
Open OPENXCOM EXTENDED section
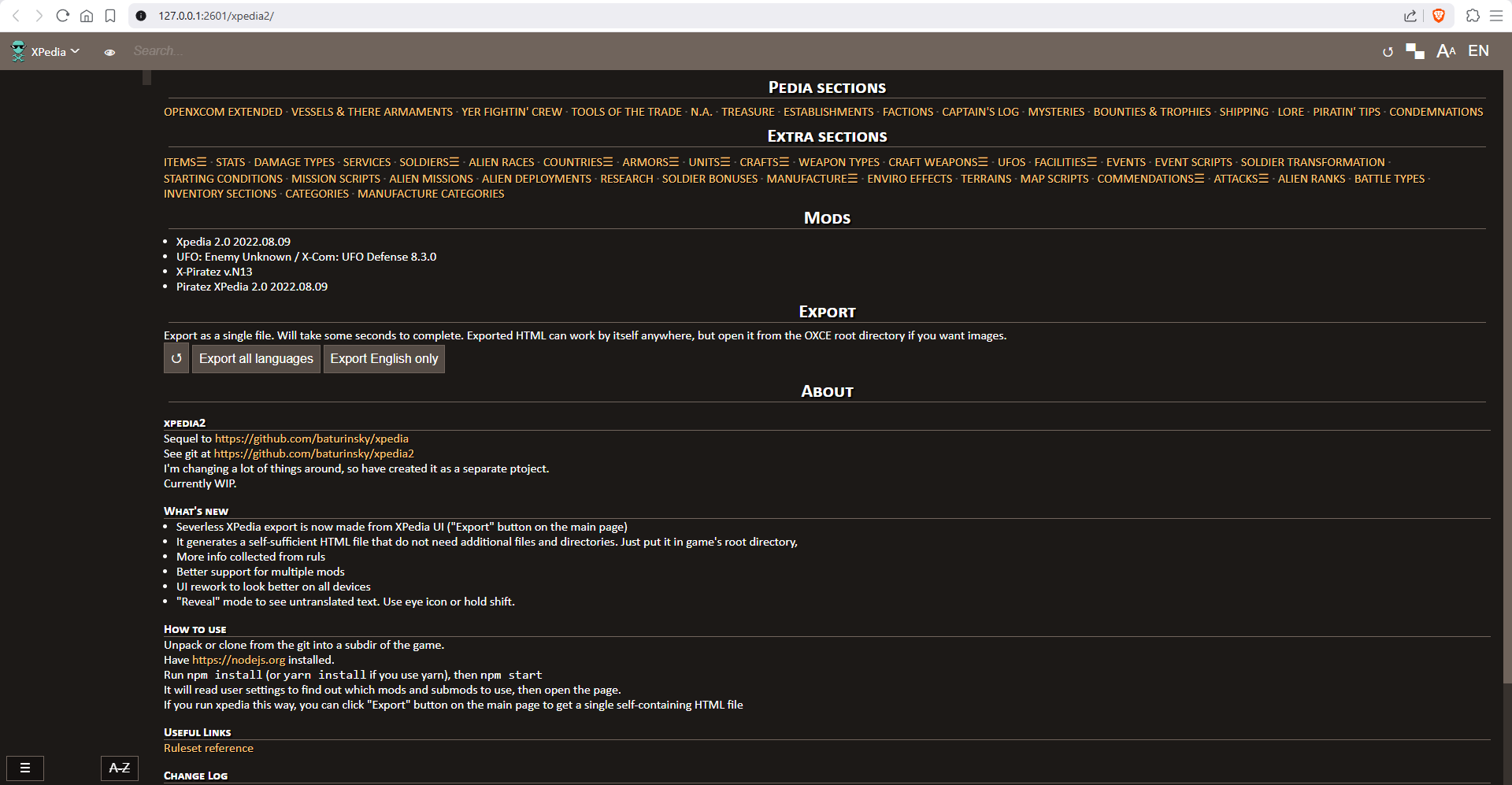(x=223, y=112)
